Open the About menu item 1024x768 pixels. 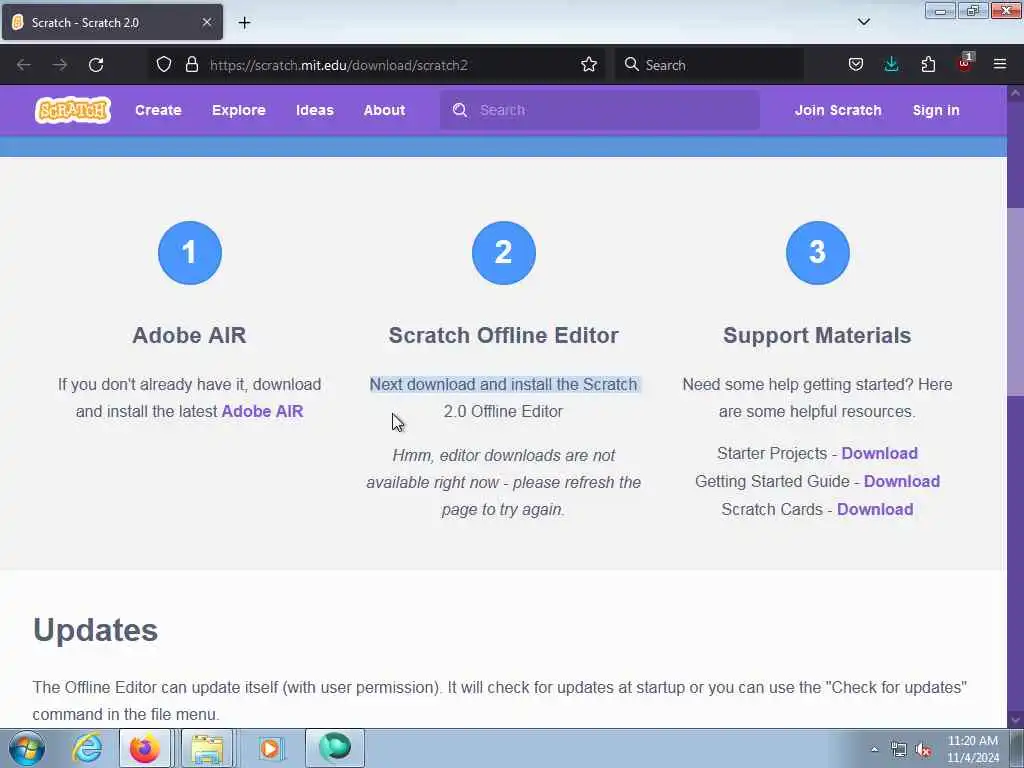tap(384, 110)
